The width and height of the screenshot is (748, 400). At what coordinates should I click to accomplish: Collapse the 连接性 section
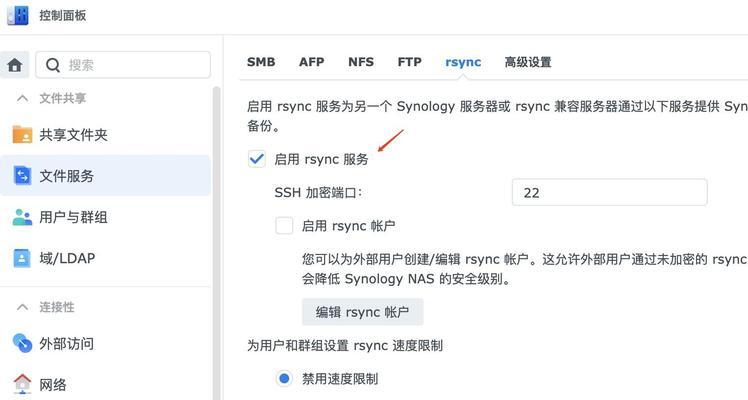[x=21, y=307]
